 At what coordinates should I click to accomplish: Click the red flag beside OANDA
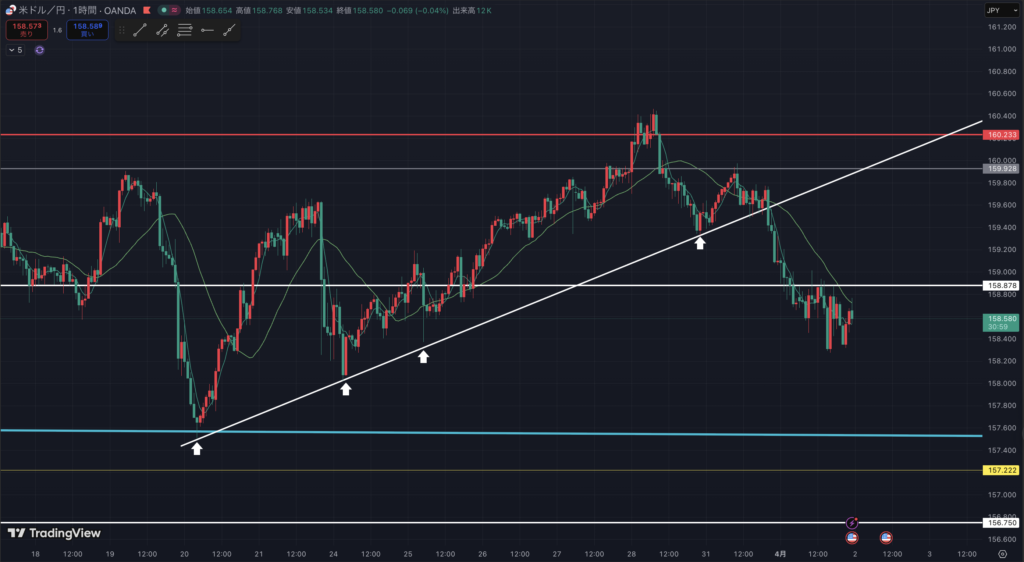point(146,9)
